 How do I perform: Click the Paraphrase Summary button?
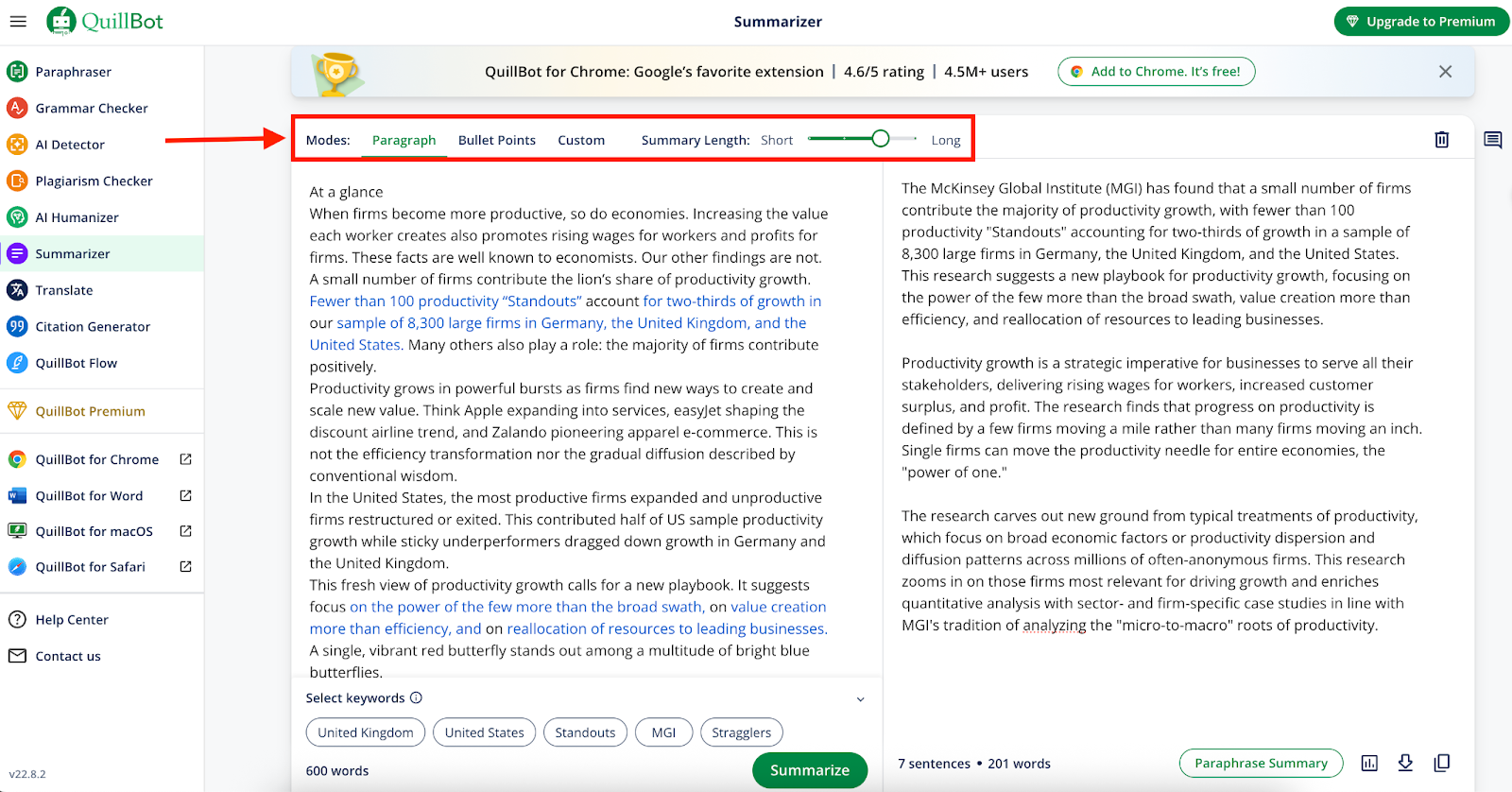pyautogui.click(x=1260, y=763)
